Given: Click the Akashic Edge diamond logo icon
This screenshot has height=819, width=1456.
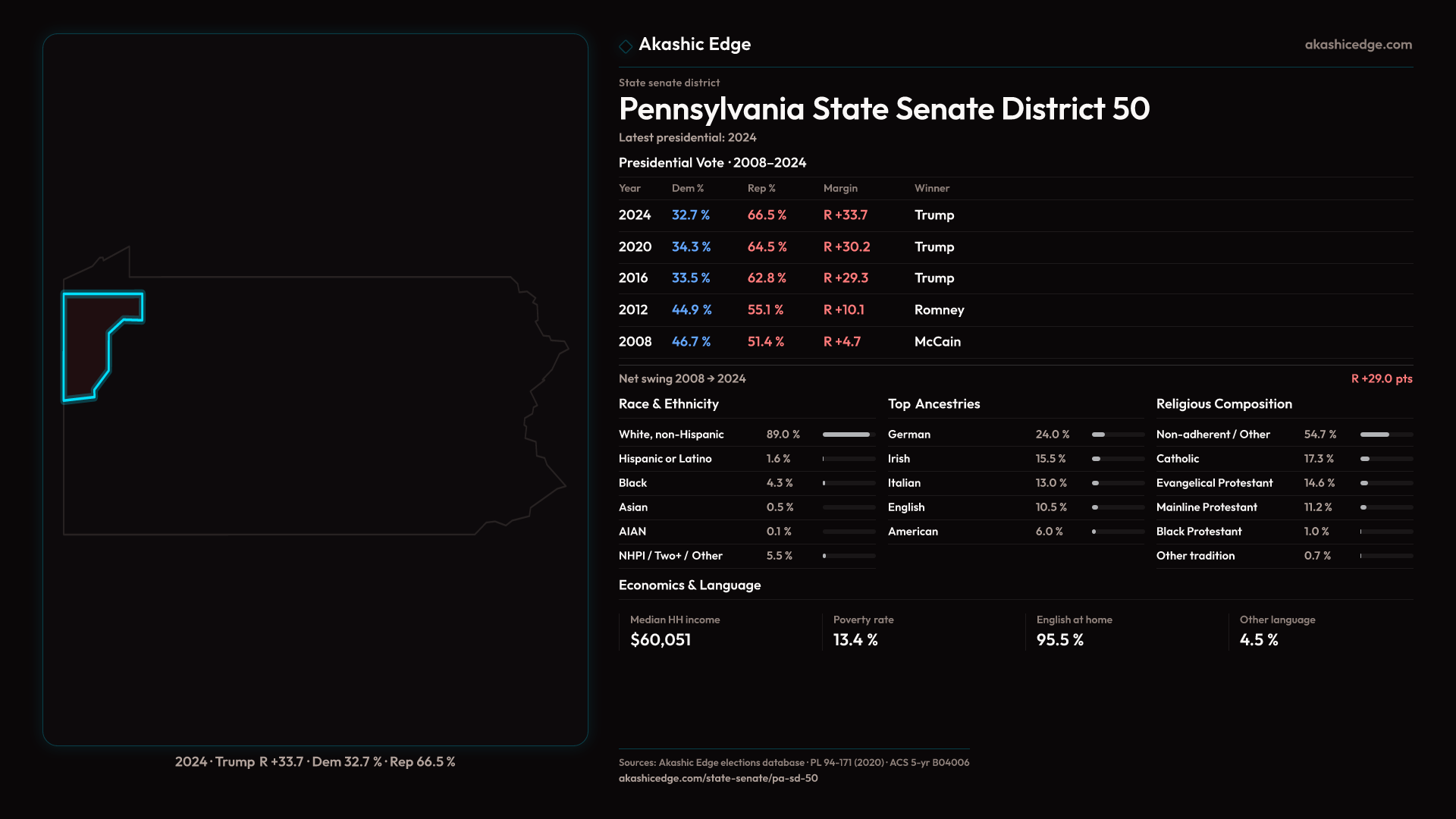Looking at the screenshot, I should tap(626, 46).
